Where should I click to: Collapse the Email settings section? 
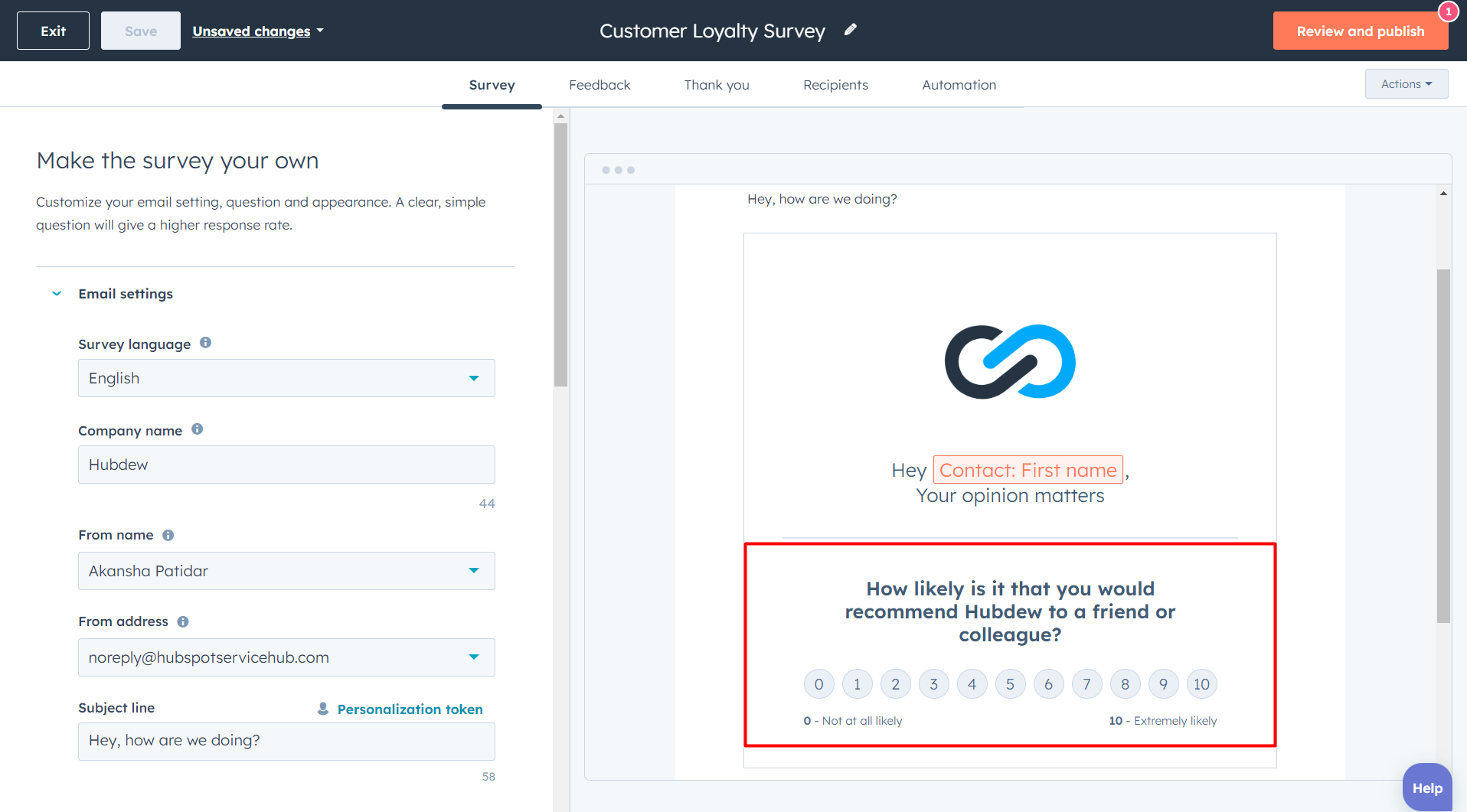tap(57, 294)
